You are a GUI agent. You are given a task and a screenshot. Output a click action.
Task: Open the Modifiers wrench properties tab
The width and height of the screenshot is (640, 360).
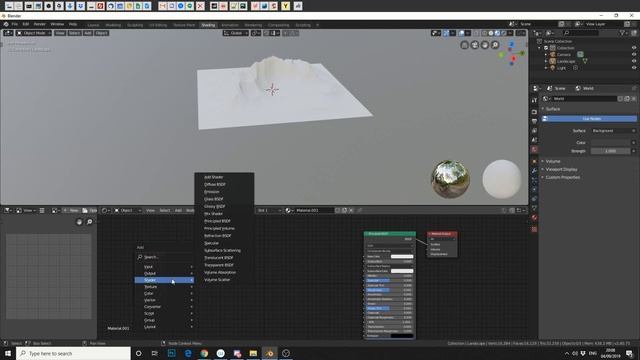tap(534, 171)
